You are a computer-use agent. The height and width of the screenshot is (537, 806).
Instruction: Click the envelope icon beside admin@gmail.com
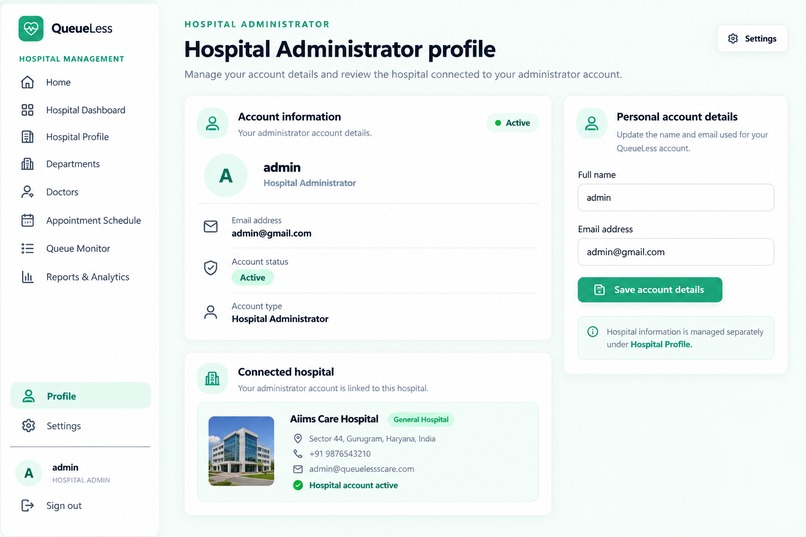211,227
